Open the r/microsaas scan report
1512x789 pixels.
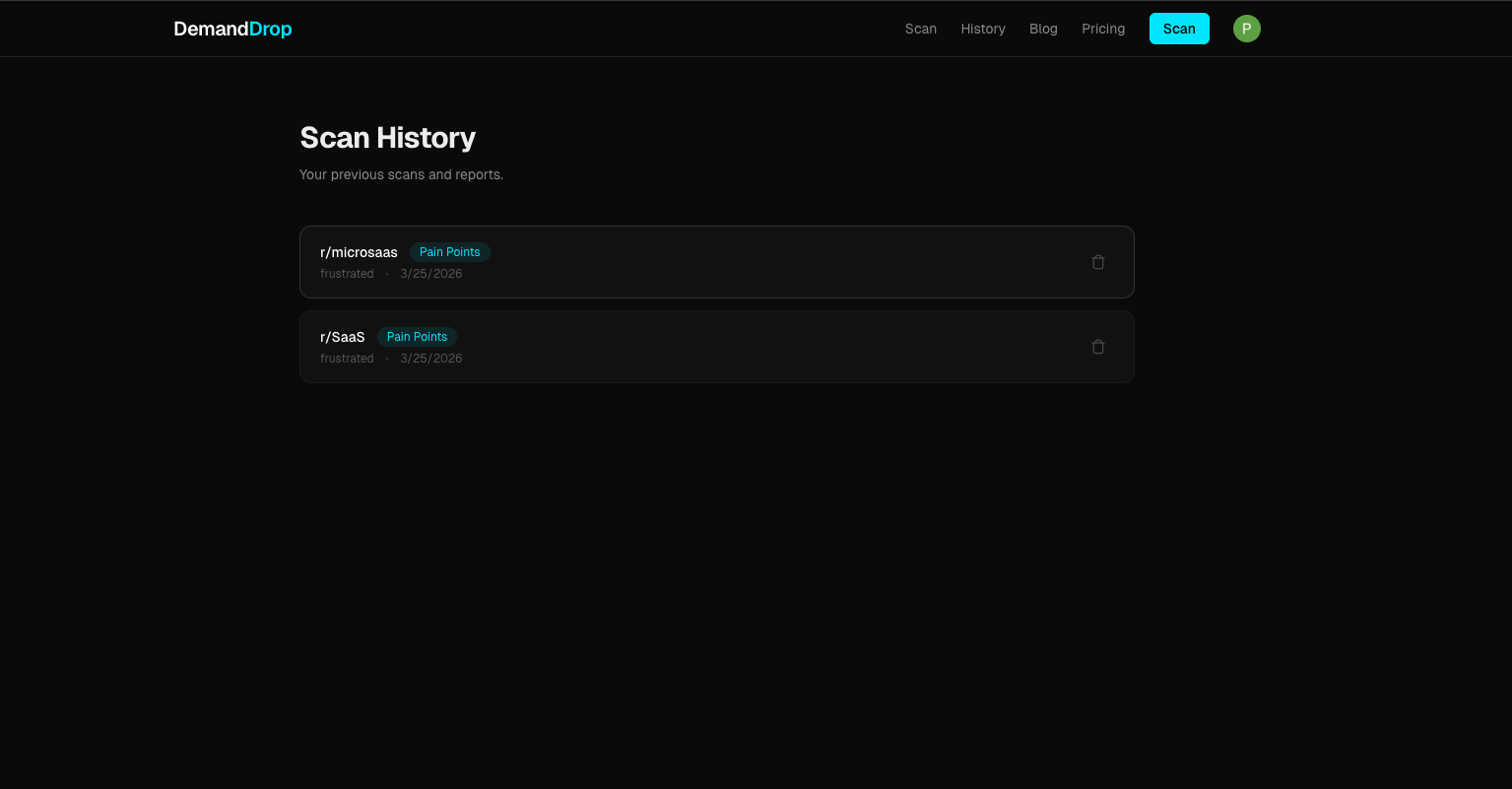click(717, 262)
